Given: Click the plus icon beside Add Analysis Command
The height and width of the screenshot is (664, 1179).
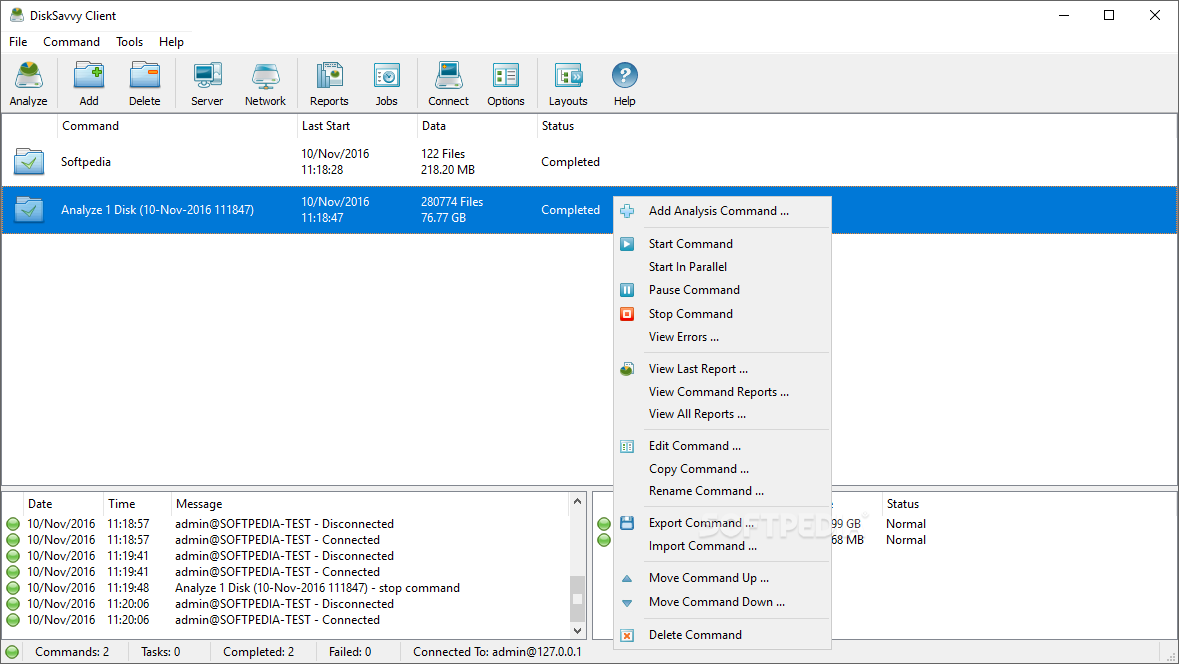Looking at the screenshot, I should tap(627, 211).
